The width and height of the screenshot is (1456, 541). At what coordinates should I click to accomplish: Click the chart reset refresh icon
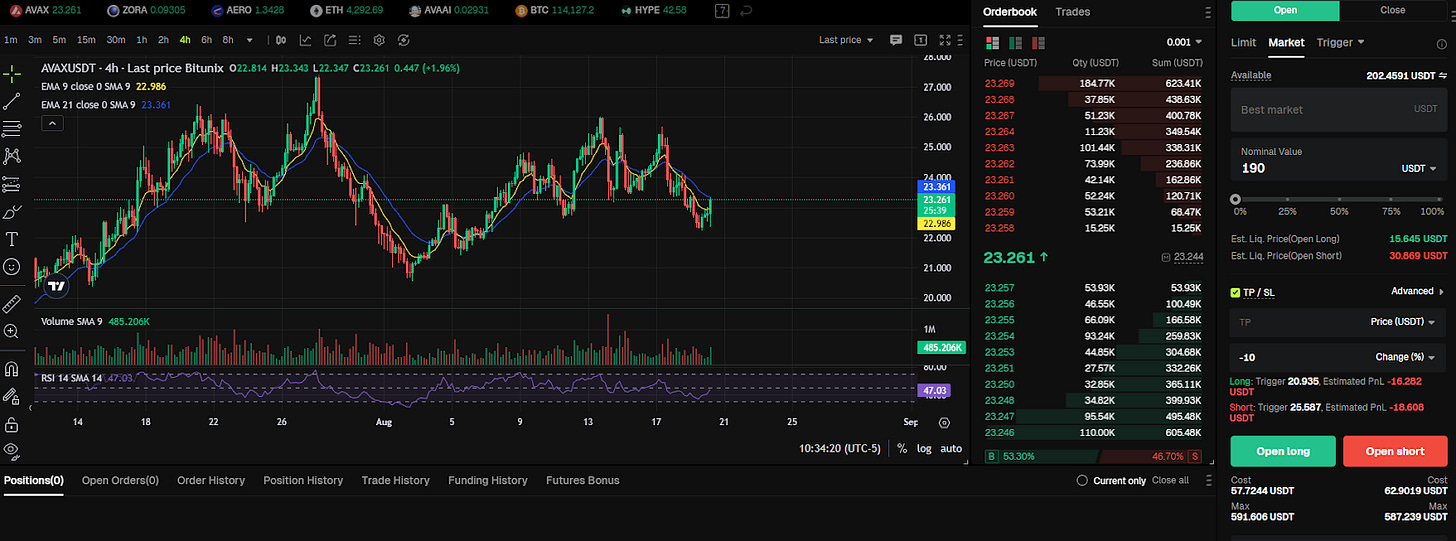point(403,40)
